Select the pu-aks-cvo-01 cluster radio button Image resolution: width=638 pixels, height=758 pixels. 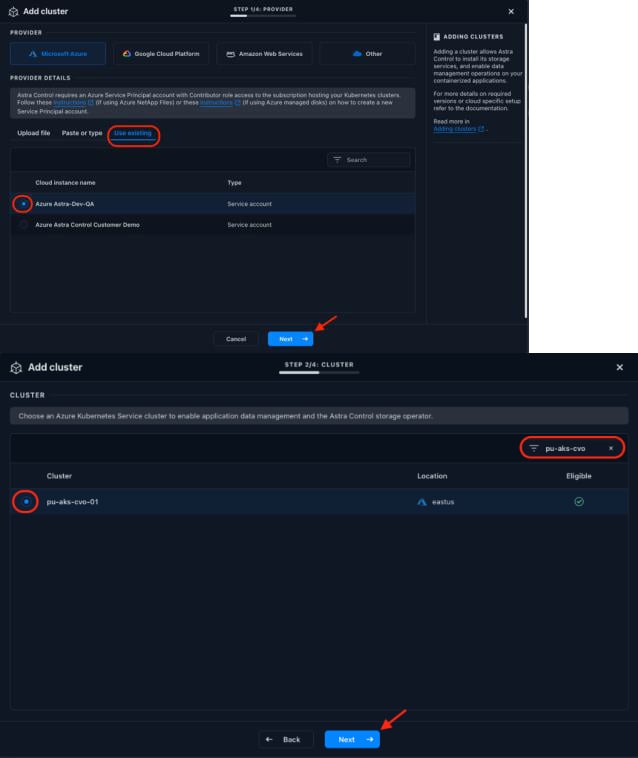pos(26,501)
